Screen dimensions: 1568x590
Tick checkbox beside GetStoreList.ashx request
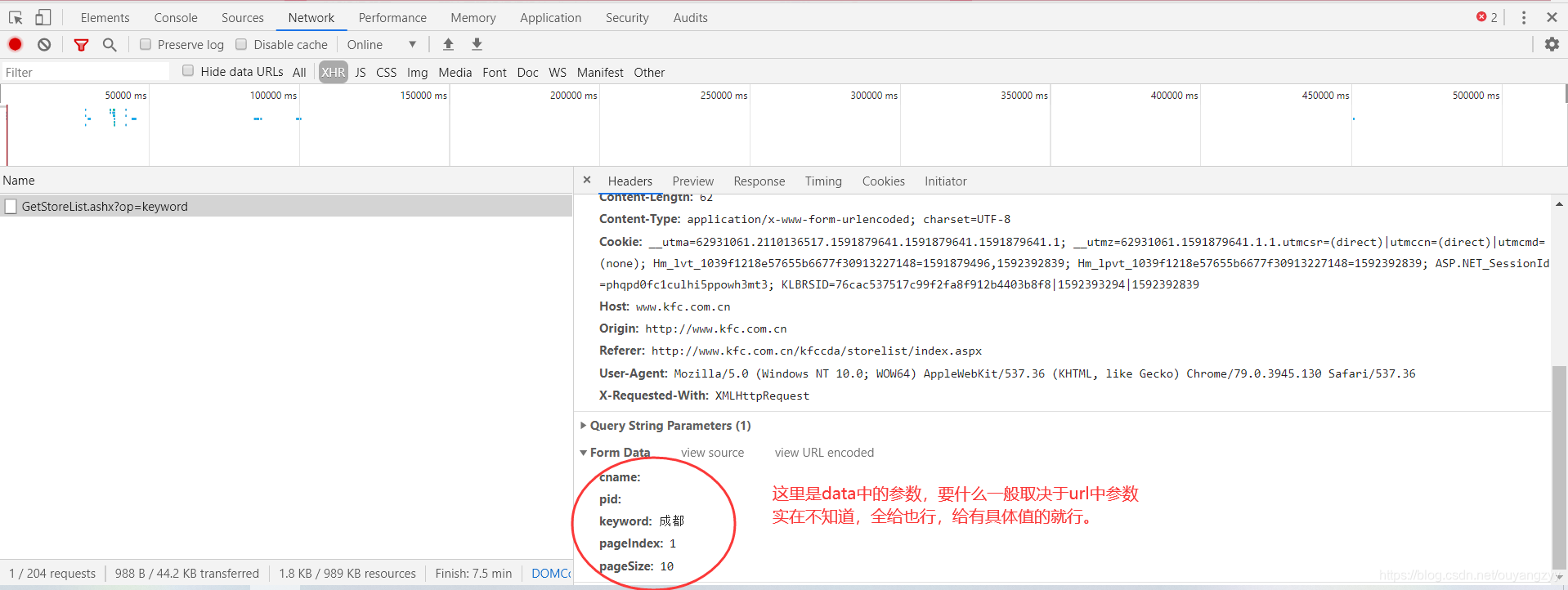coord(11,207)
